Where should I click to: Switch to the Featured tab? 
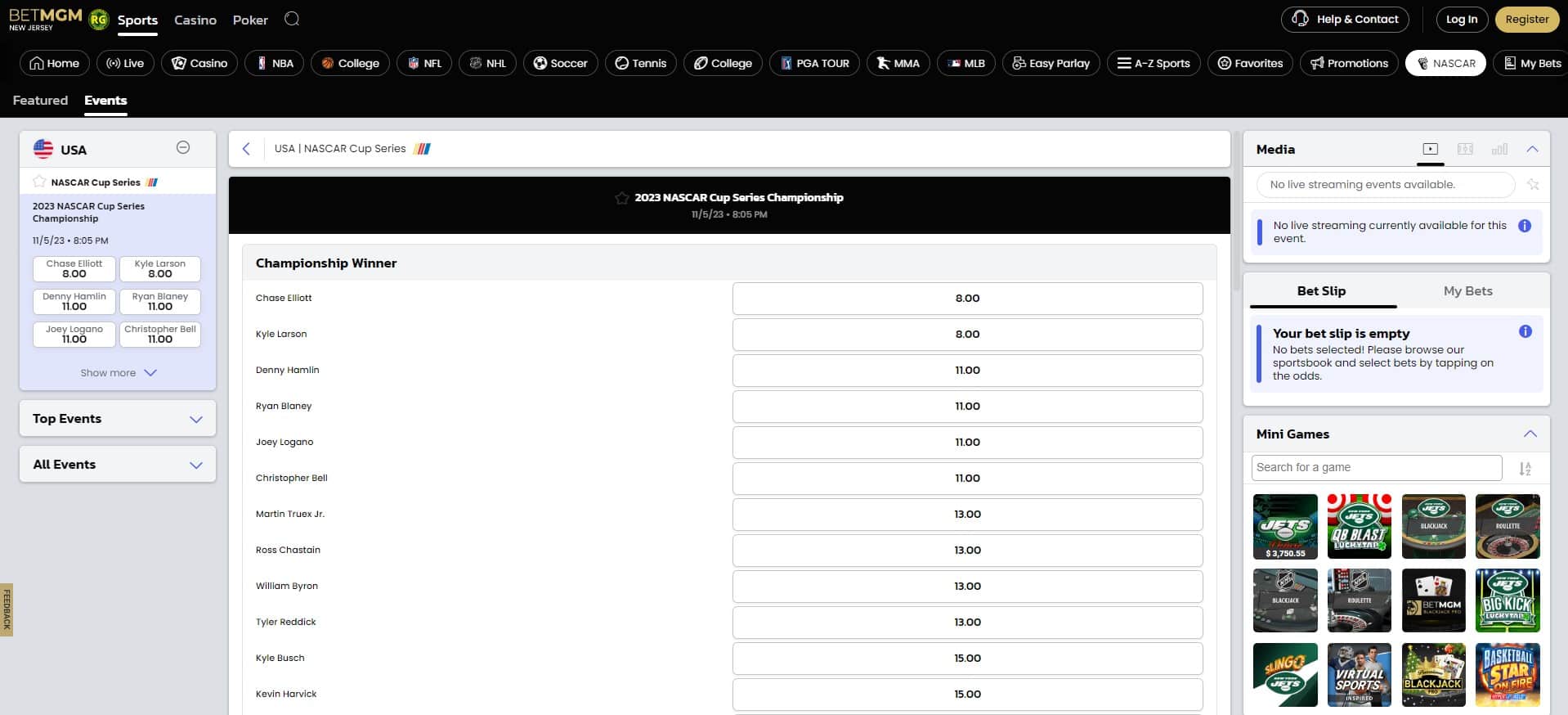click(40, 101)
